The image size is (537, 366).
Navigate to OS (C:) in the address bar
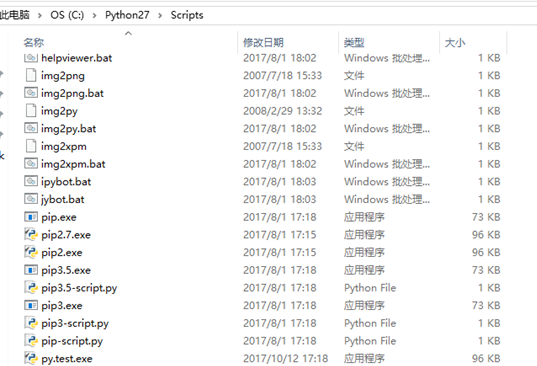67,15
